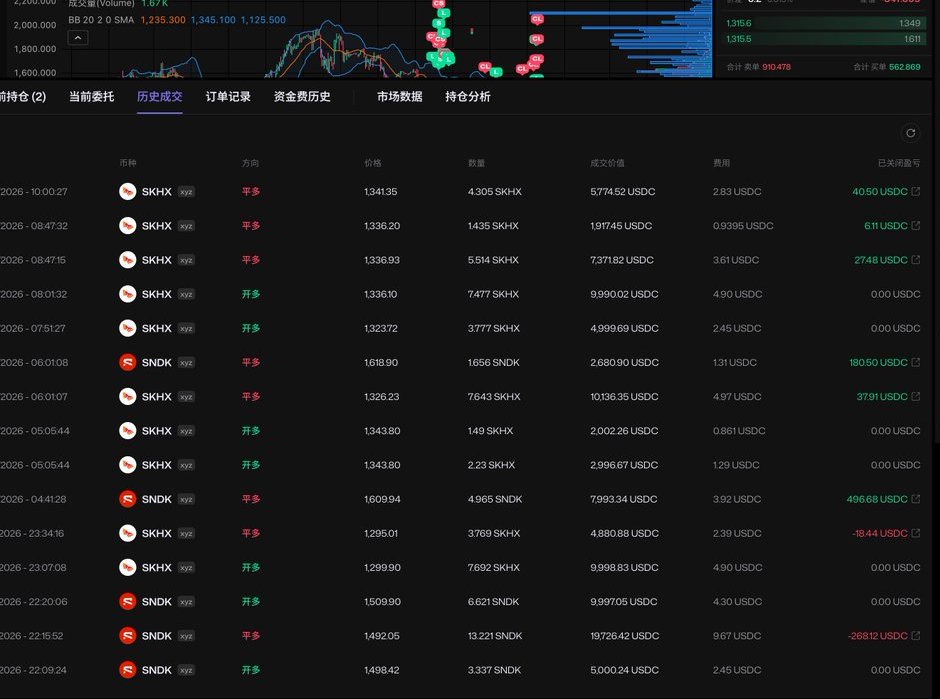Open the 市场数据 tab

(399, 97)
